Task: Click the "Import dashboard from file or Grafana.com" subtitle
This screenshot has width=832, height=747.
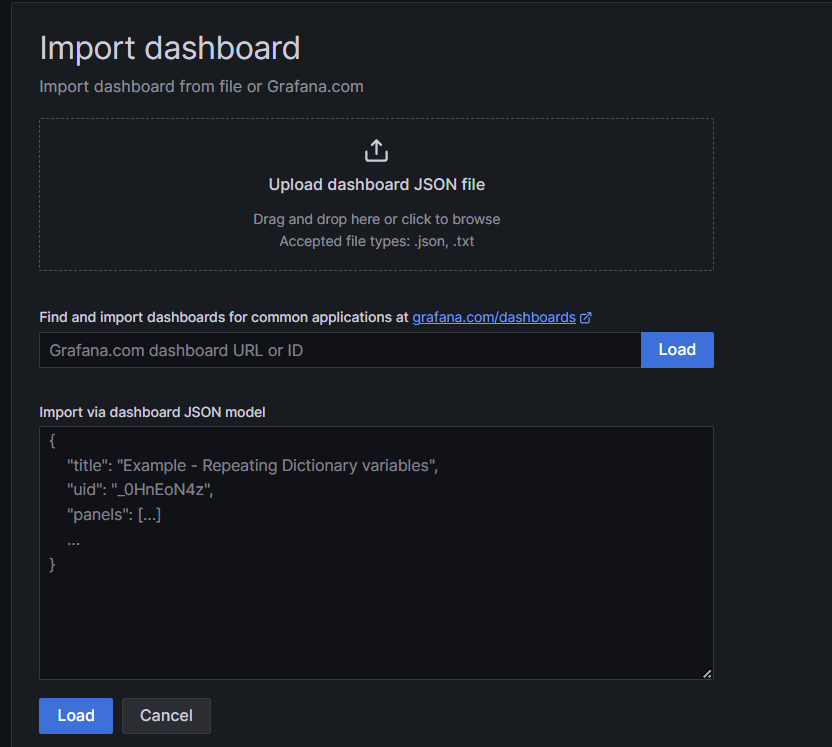Action: click(x=202, y=86)
